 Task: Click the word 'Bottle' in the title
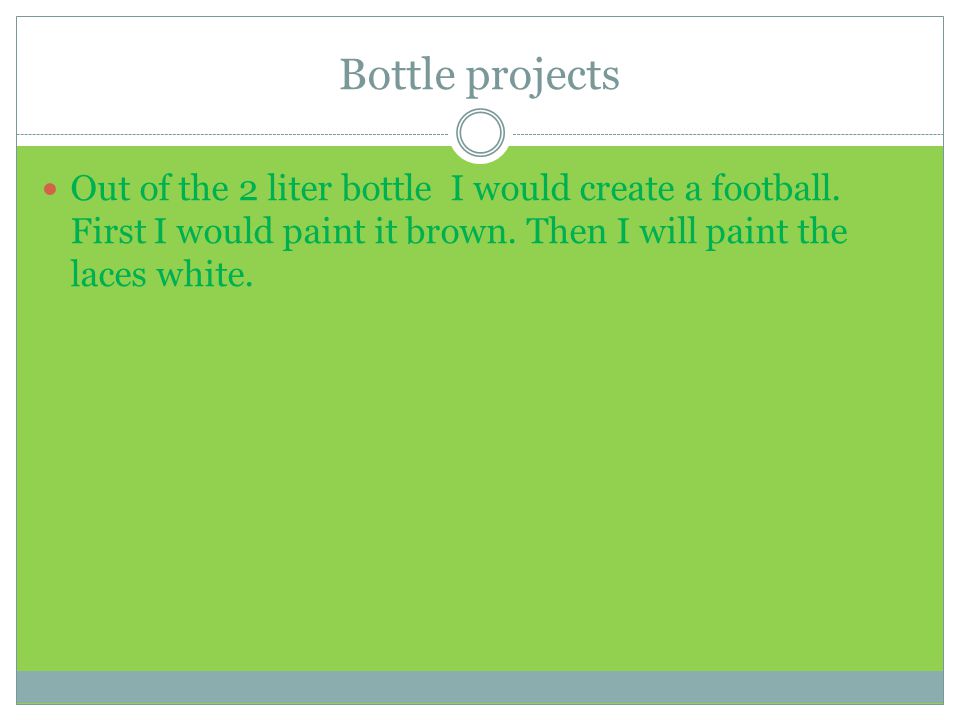[397, 74]
